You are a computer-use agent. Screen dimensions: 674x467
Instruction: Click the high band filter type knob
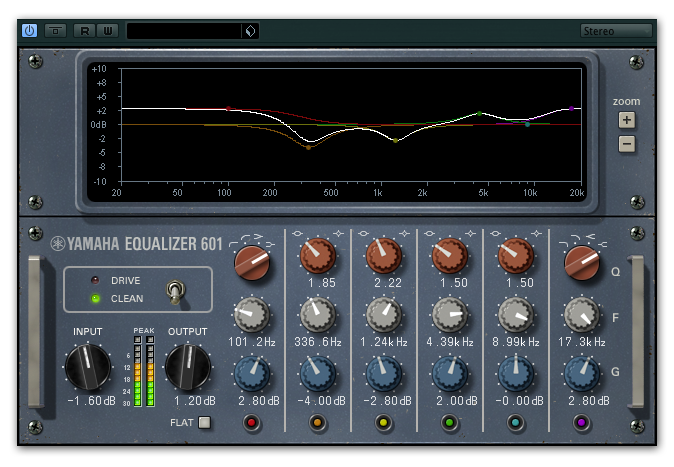click(x=582, y=263)
